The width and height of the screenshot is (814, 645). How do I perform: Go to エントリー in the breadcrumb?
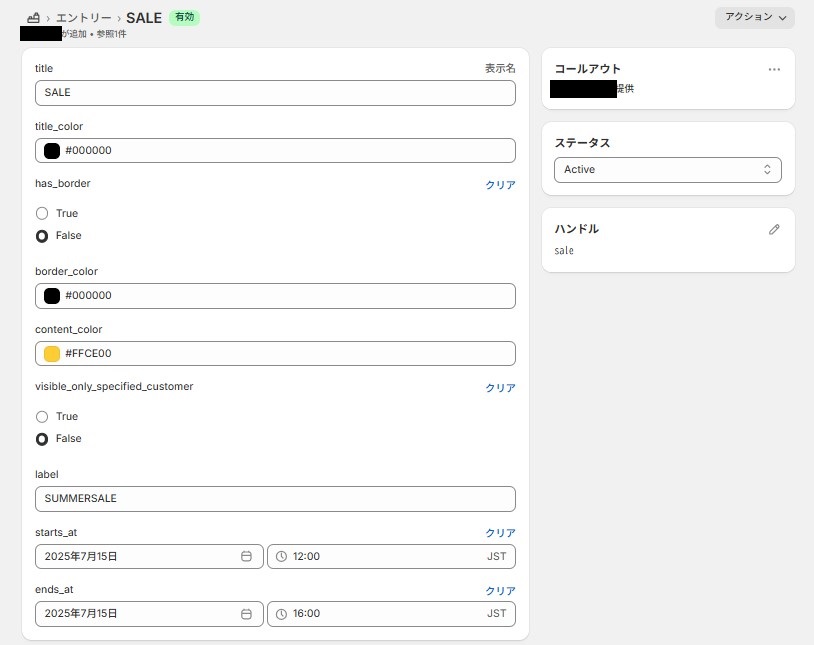[84, 18]
